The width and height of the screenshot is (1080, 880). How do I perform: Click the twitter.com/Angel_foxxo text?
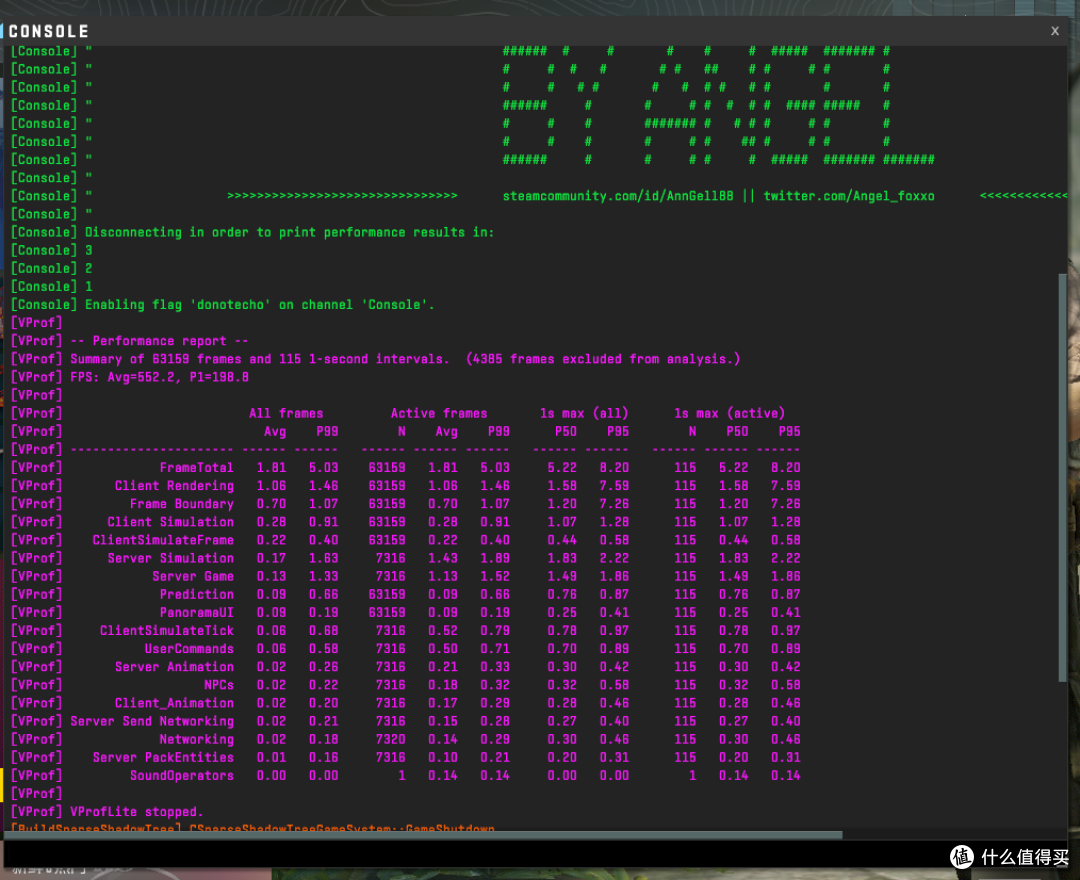[849, 196]
